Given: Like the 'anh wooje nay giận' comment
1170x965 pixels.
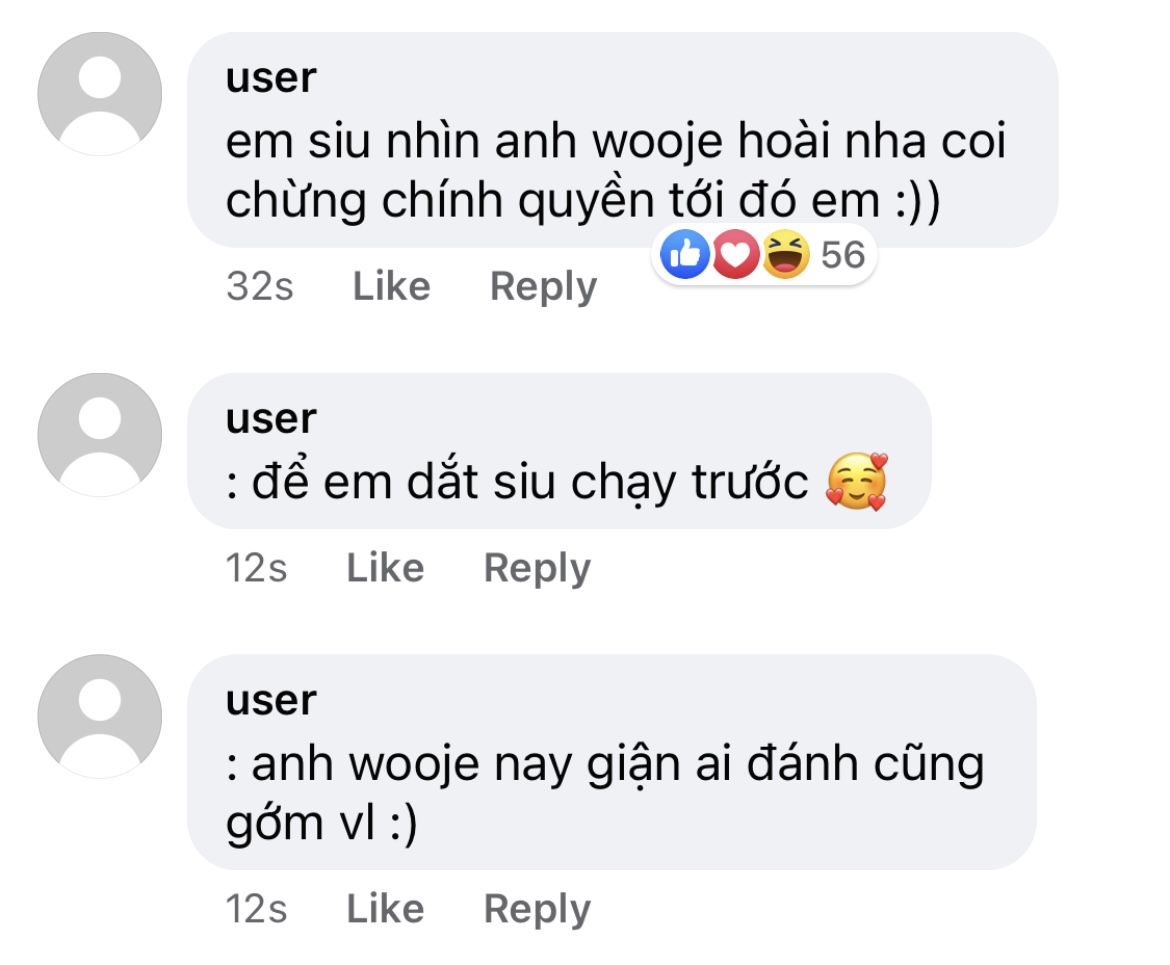Looking at the screenshot, I should (x=385, y=908).
